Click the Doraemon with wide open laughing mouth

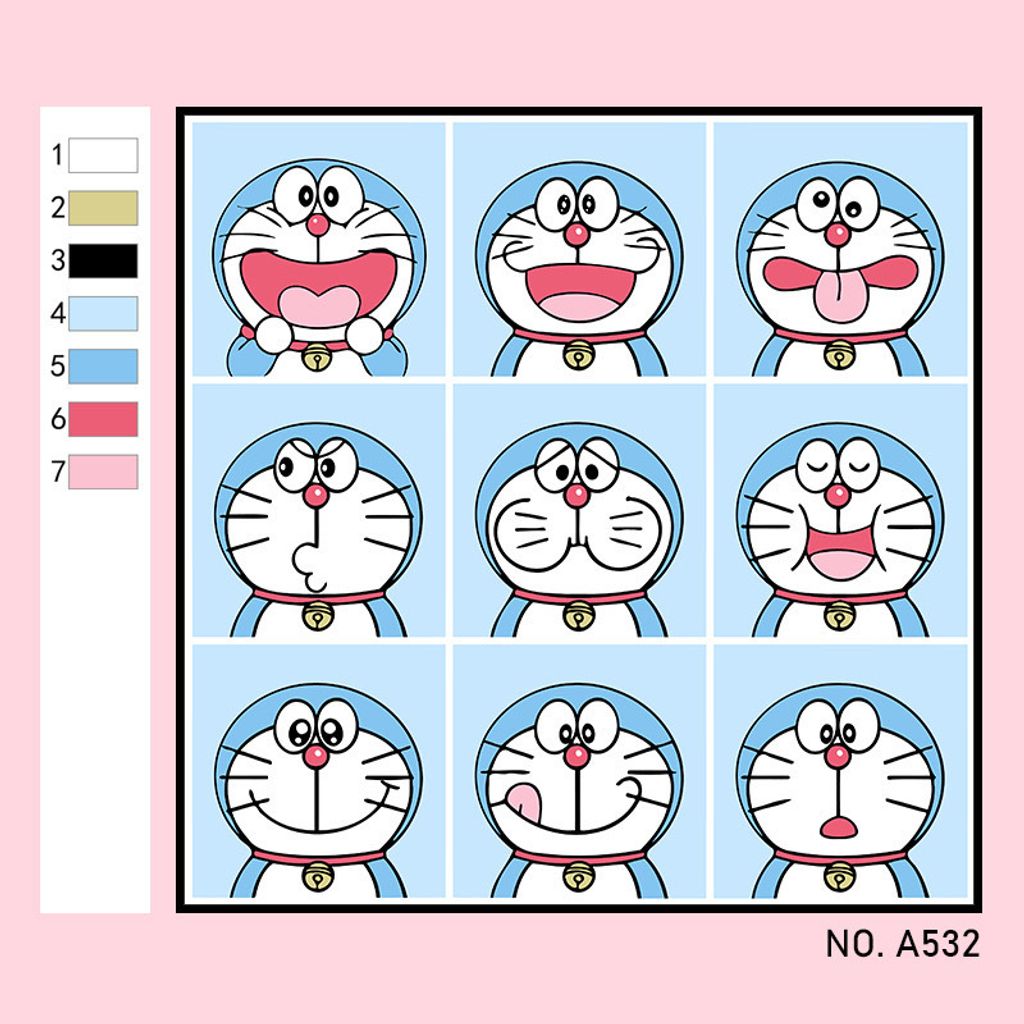(319, 249)
